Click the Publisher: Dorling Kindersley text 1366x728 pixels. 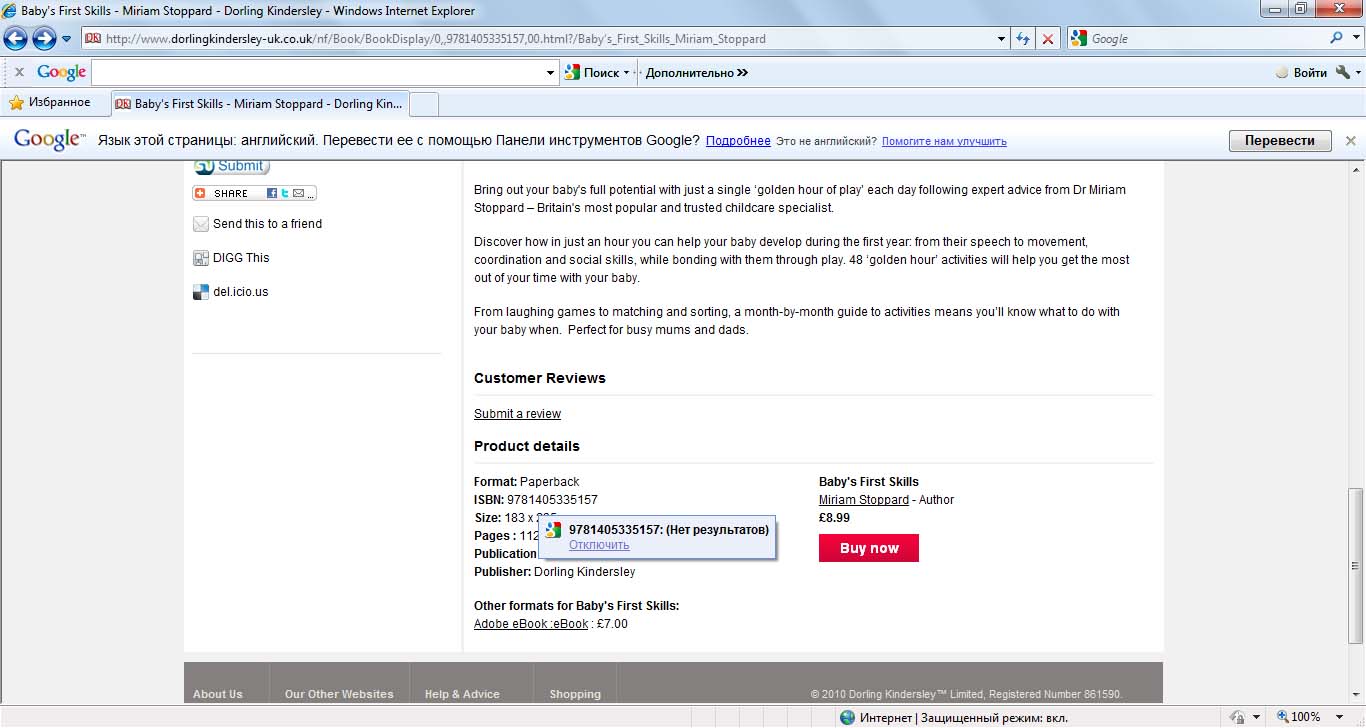pos(554,572)
